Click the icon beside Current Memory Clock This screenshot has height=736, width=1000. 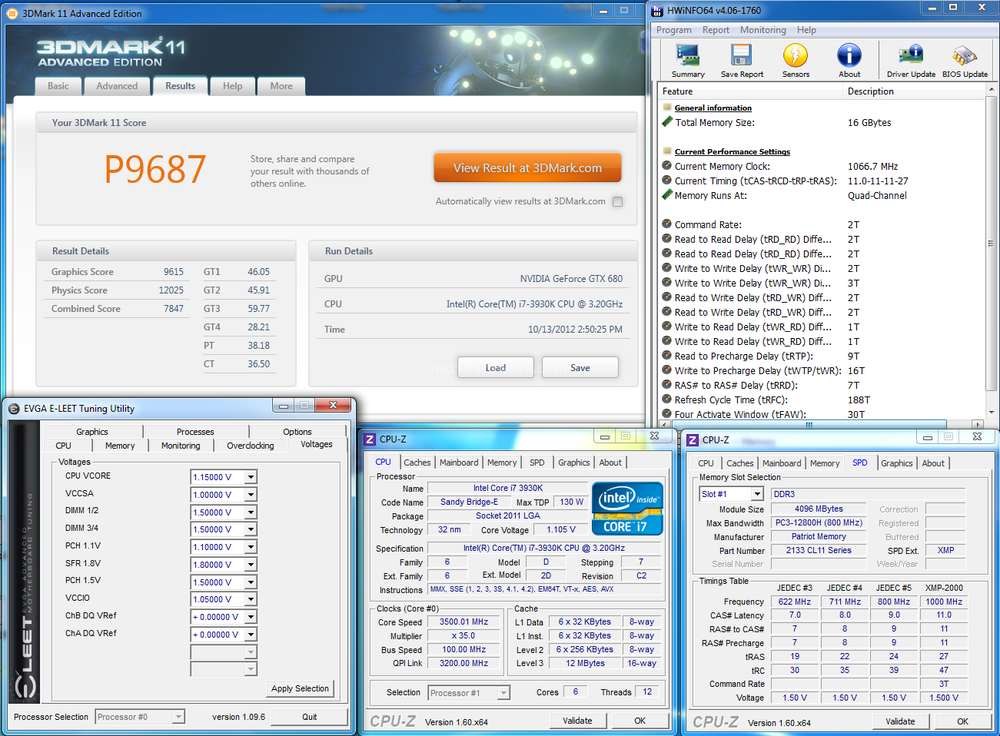[x=667, y=166]
